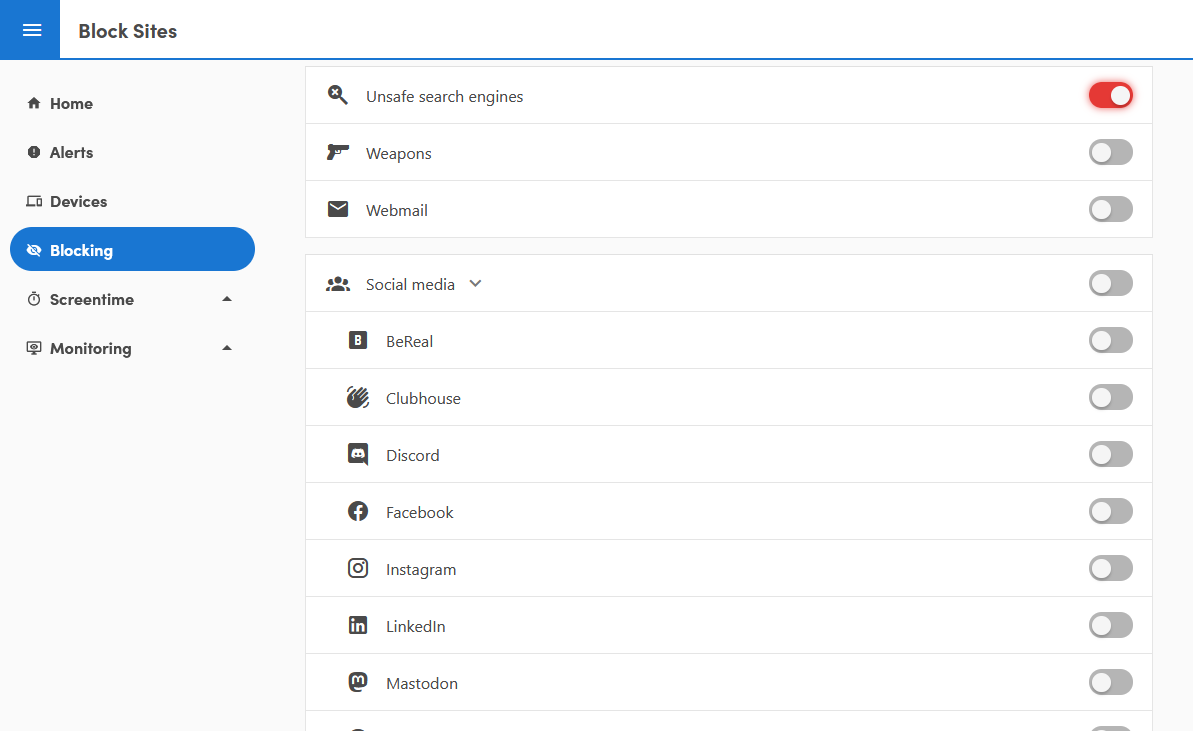Click the Discord logo icon
The height and width of the screenshot is (731, 1193).
coord(358,454)
